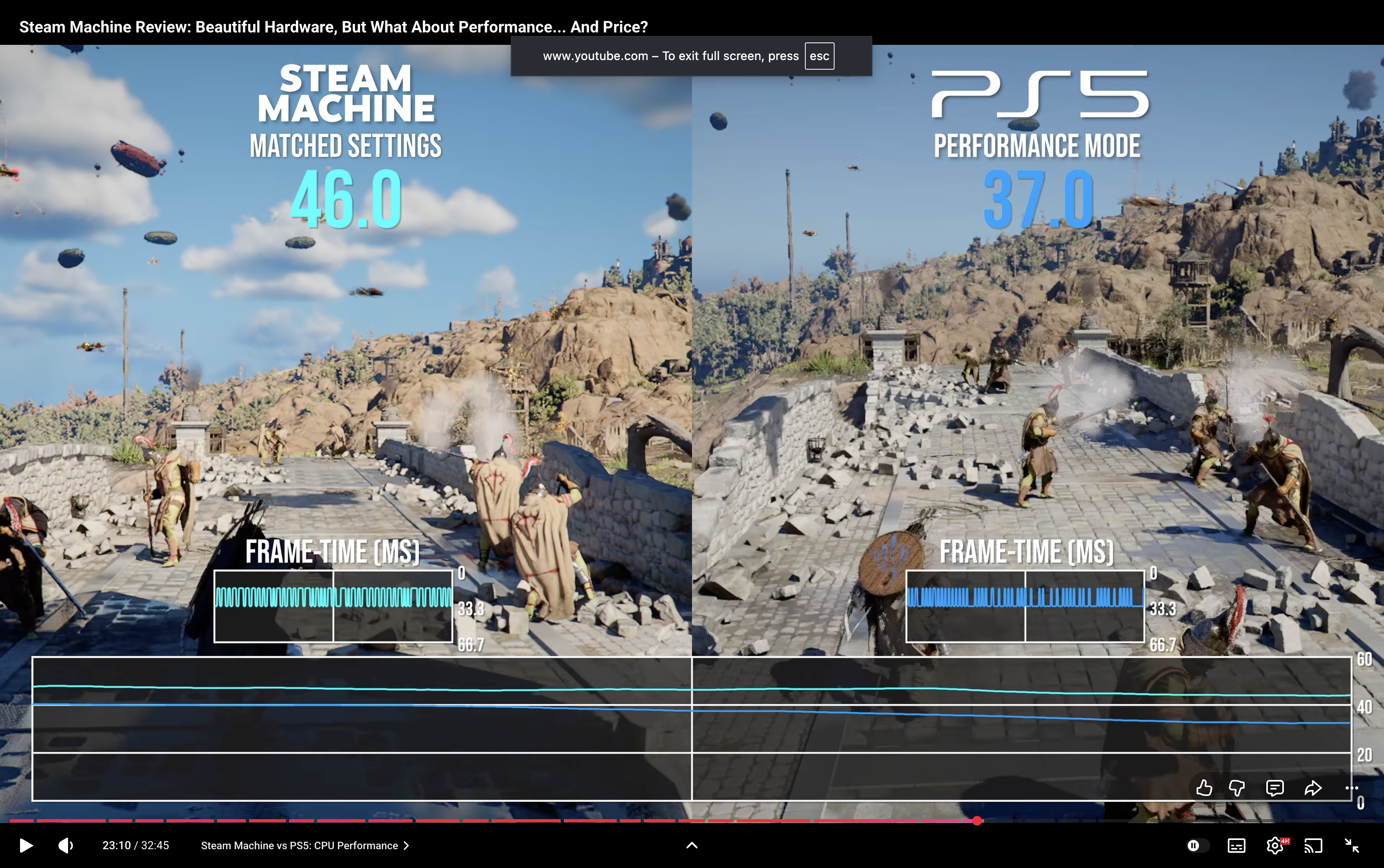Viewport: 1384px width, 868px height.
Task: Toggle the autoplay switch
Action: point(1197,845)
